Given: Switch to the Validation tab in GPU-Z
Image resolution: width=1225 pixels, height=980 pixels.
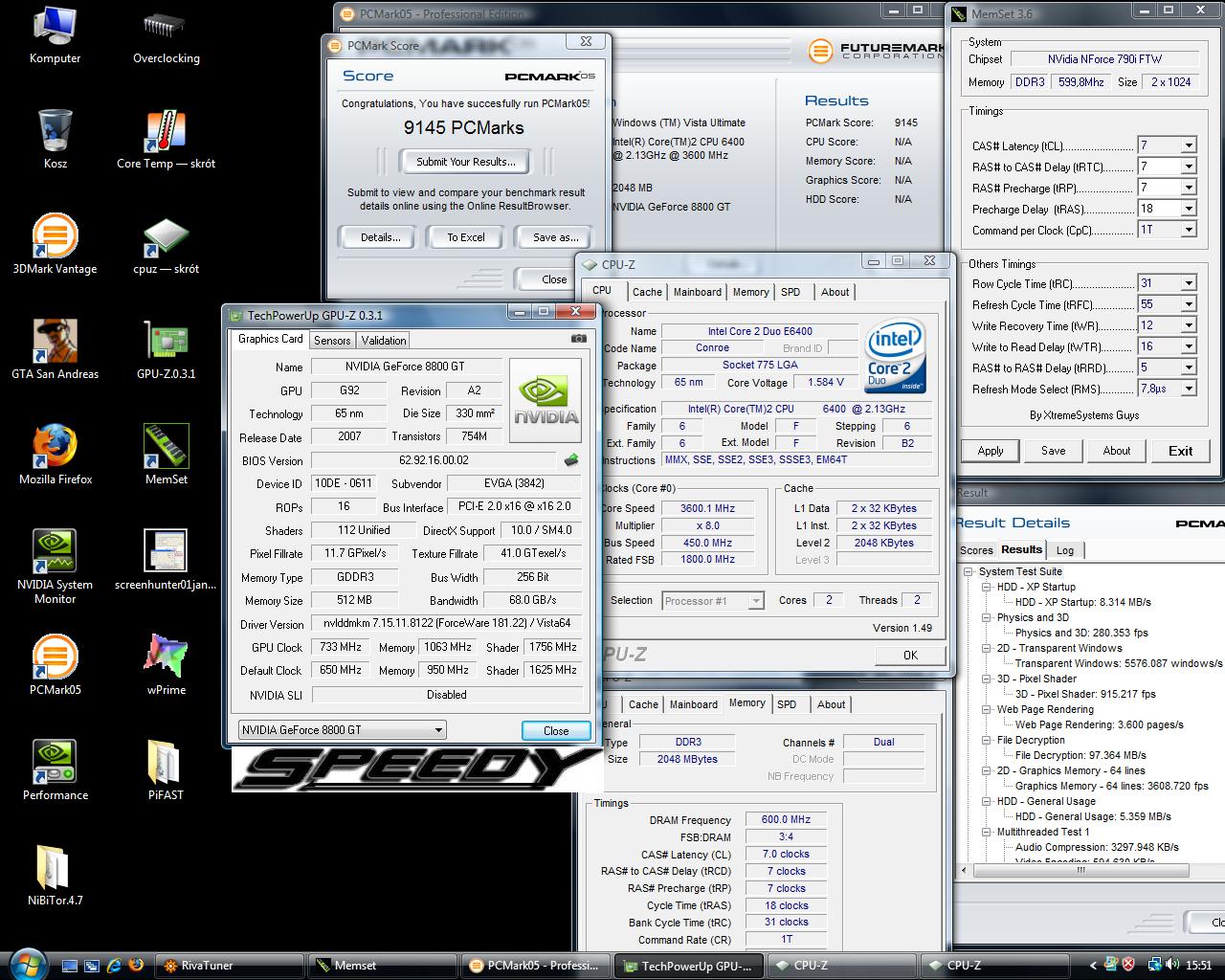Looking at the screenshot, I should [x=384, y=341].
